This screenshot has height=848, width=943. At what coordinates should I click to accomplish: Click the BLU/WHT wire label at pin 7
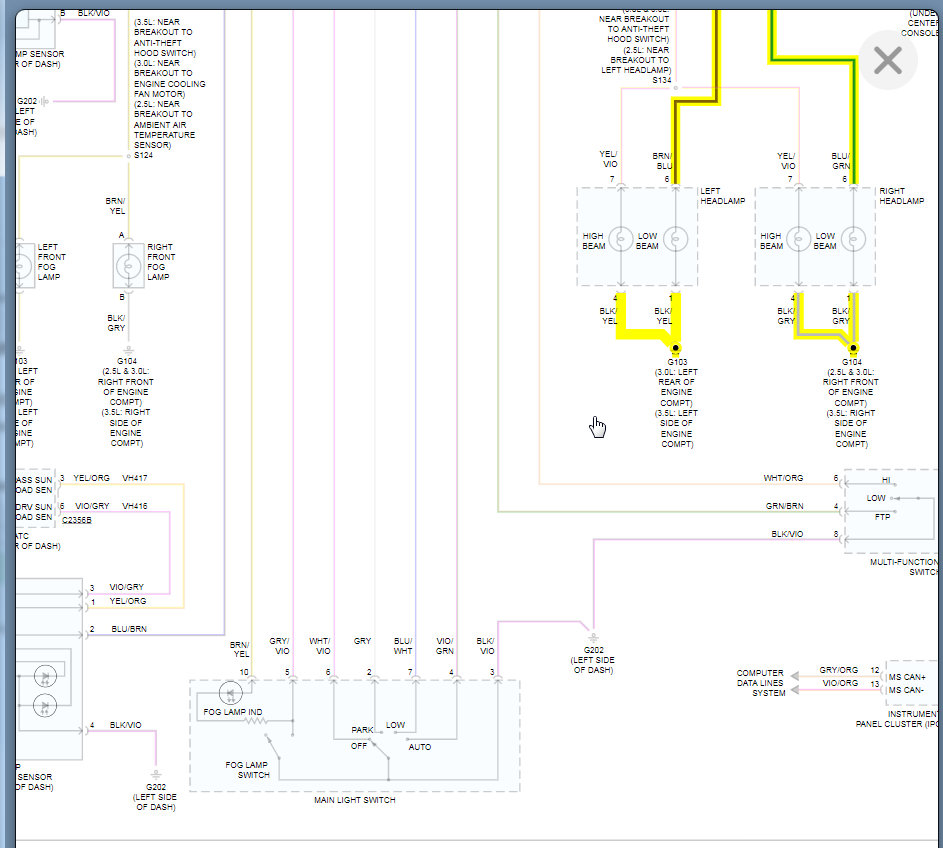click(x=403, y=646)
